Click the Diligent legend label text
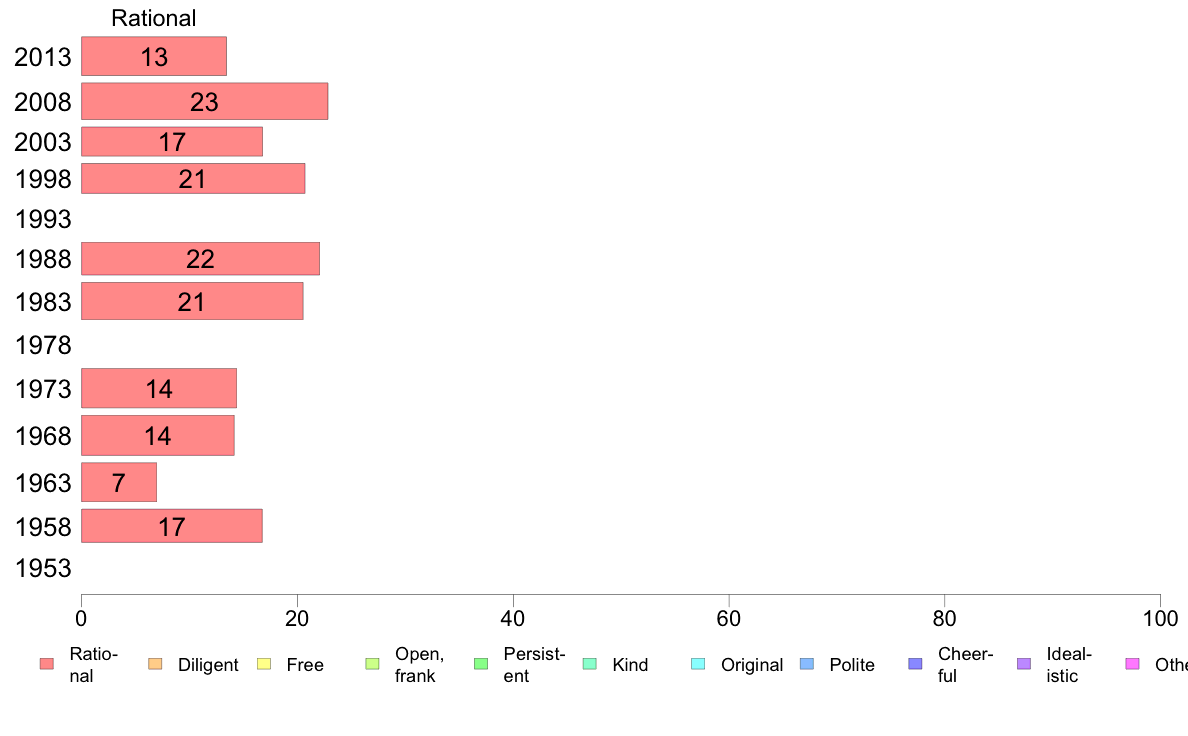Viewport: 1188px width, 736px height. [208, 665]
